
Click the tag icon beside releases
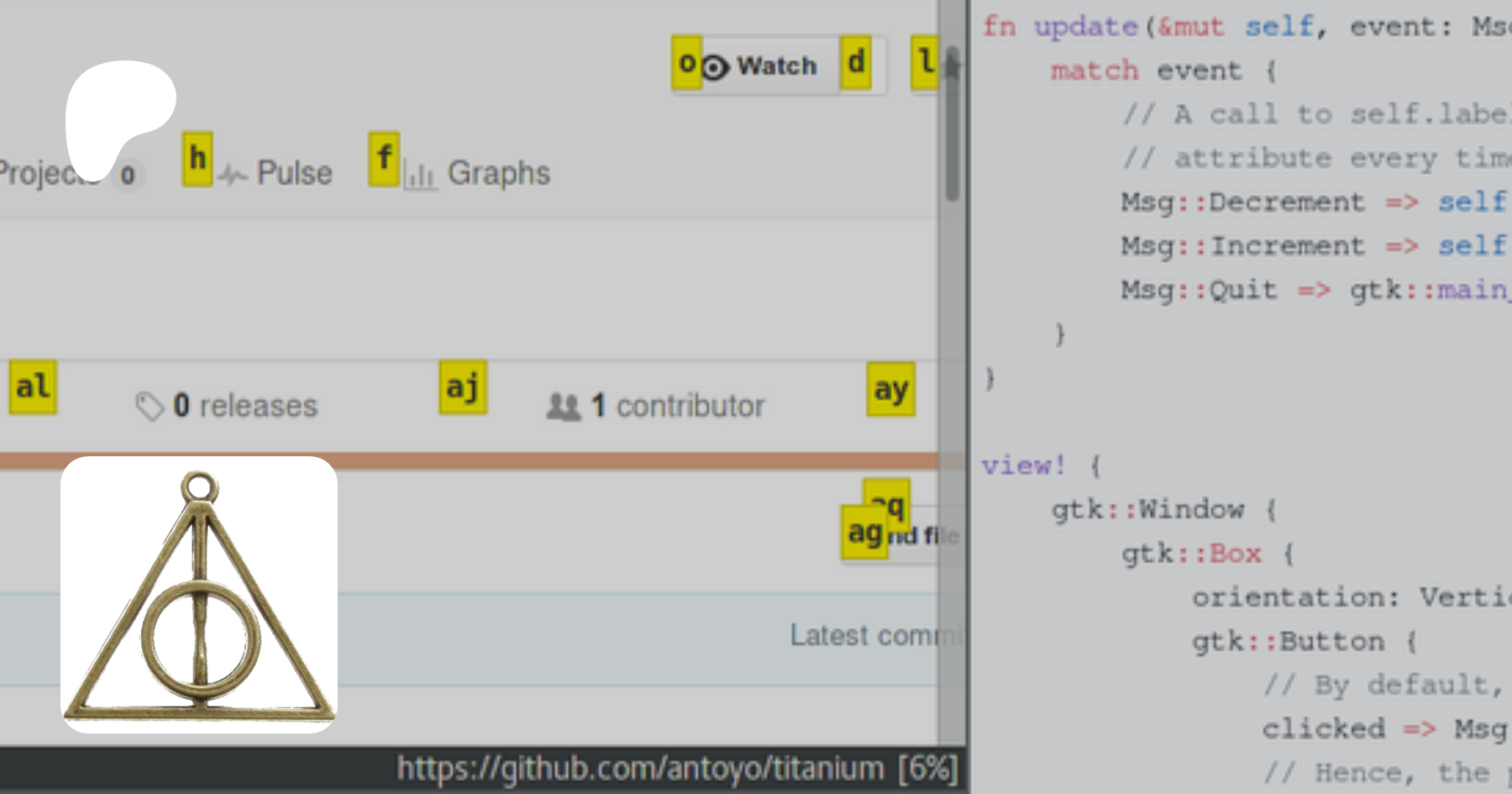coord(149,407)
